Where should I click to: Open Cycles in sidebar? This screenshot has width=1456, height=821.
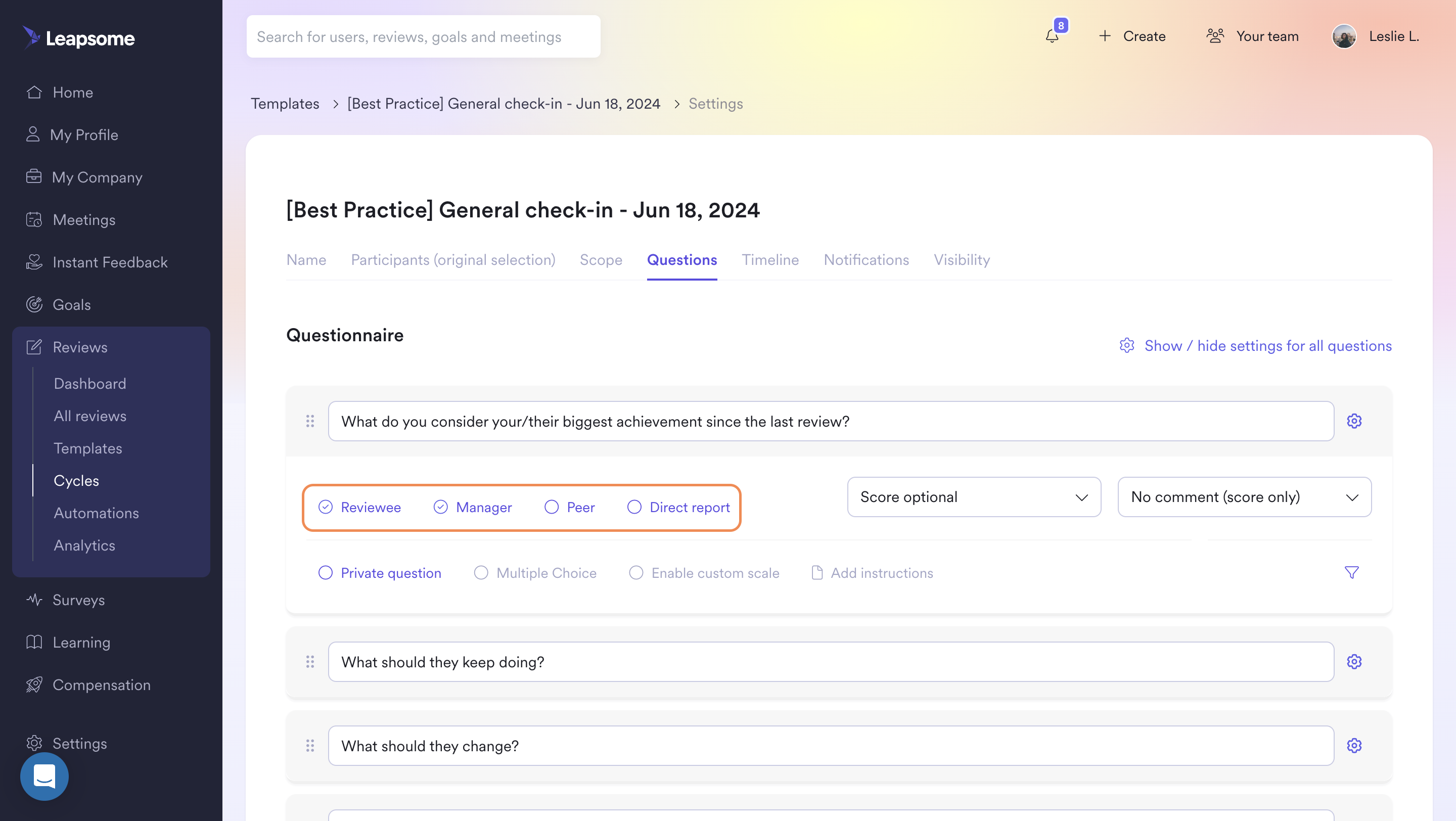[76, 480]
